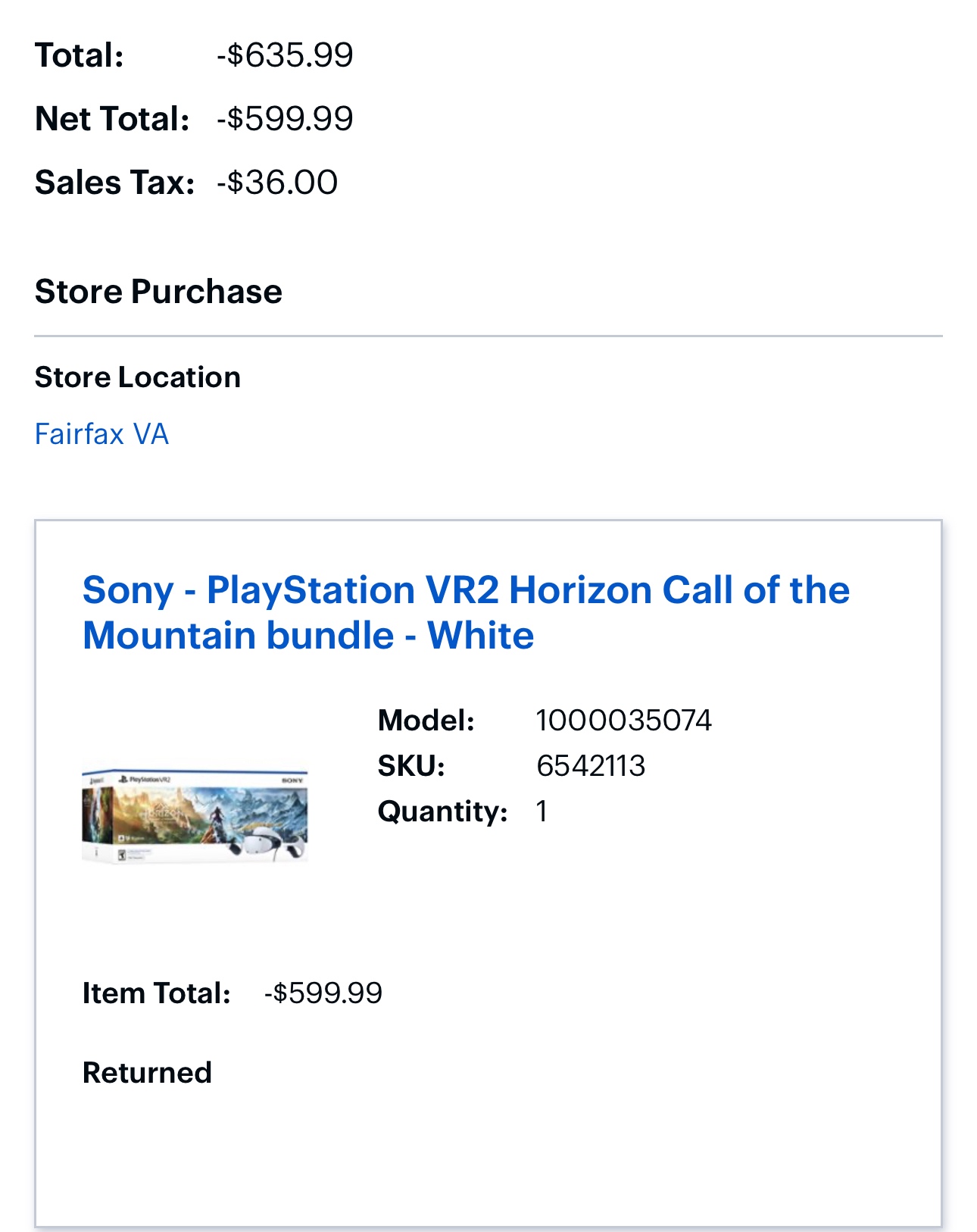Click the Item Total label
977x1232 pixels.
(156, 993)
